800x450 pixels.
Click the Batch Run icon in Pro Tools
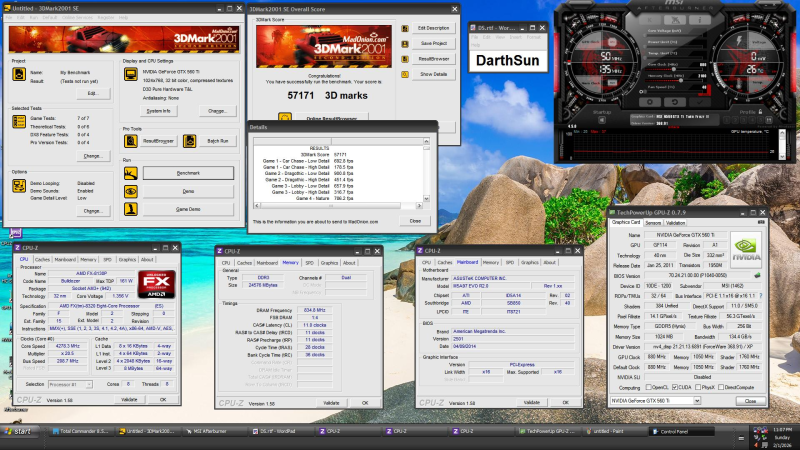[189, 141]
